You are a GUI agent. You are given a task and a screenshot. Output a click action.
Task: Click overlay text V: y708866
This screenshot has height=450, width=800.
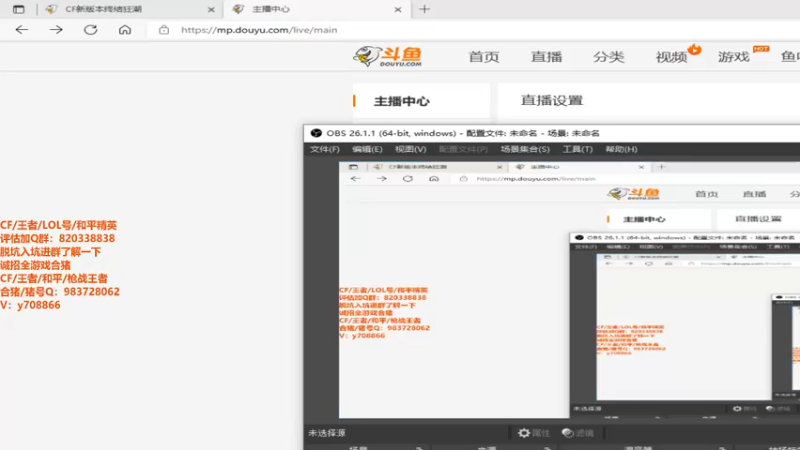30,305
